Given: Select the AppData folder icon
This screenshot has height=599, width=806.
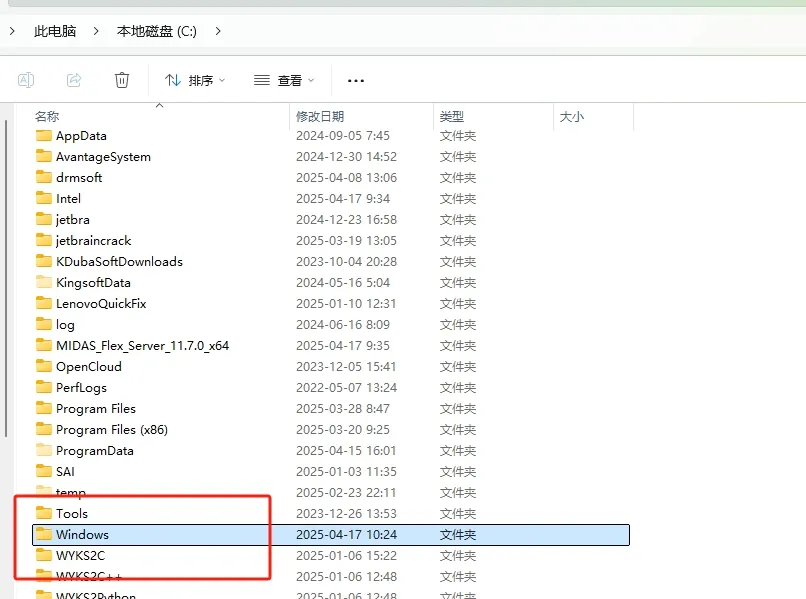Looking at the screenshot, I should coord(44,135).
